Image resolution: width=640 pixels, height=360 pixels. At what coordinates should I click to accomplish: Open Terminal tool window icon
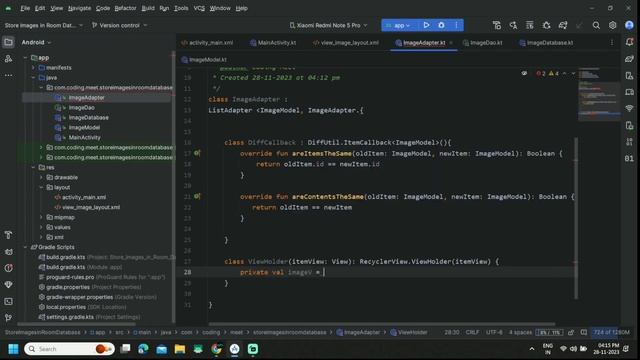[x=8, y=301]
